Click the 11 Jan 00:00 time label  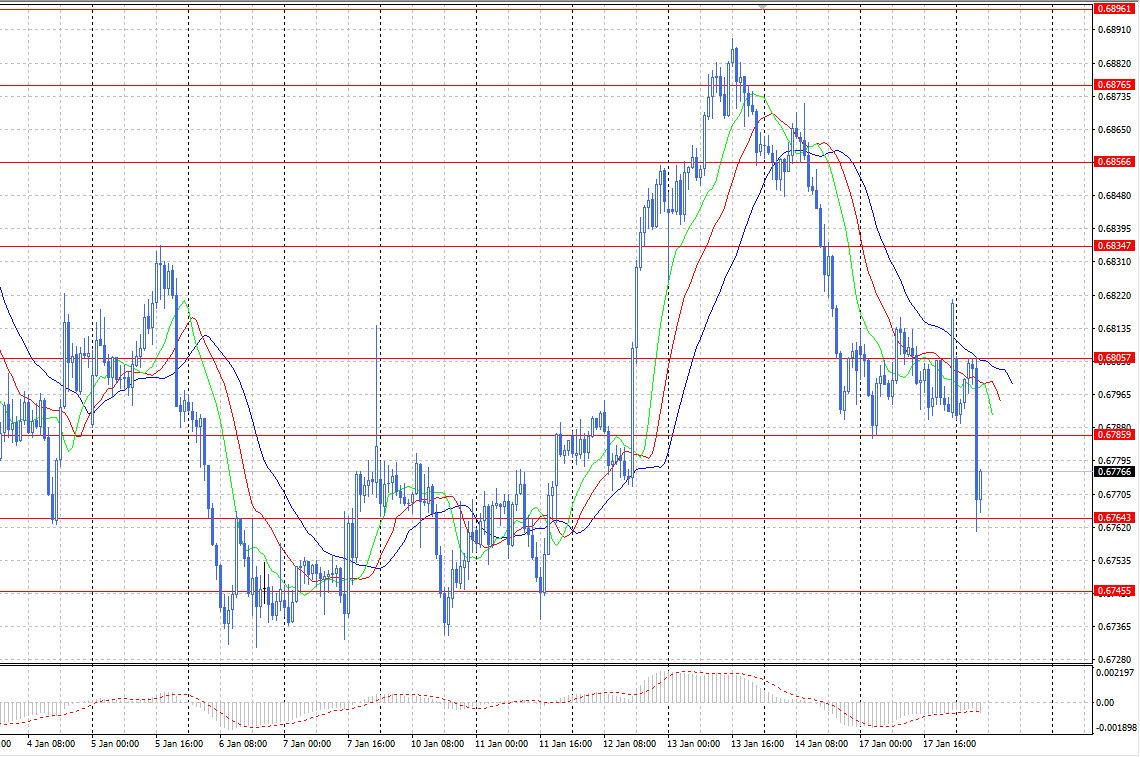click(502, 744)
